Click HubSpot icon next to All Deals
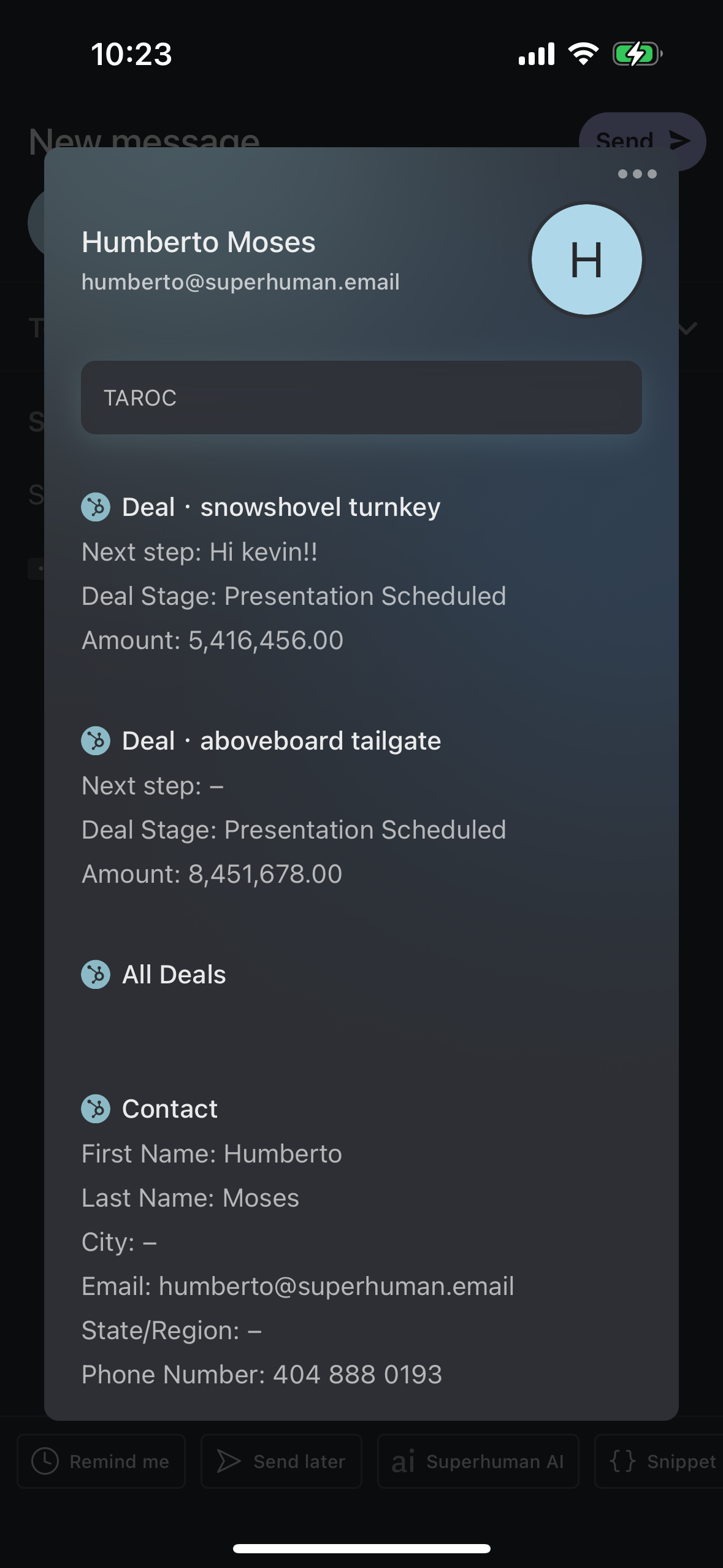This screenshot has width=723, height=1568. point(96,975)
